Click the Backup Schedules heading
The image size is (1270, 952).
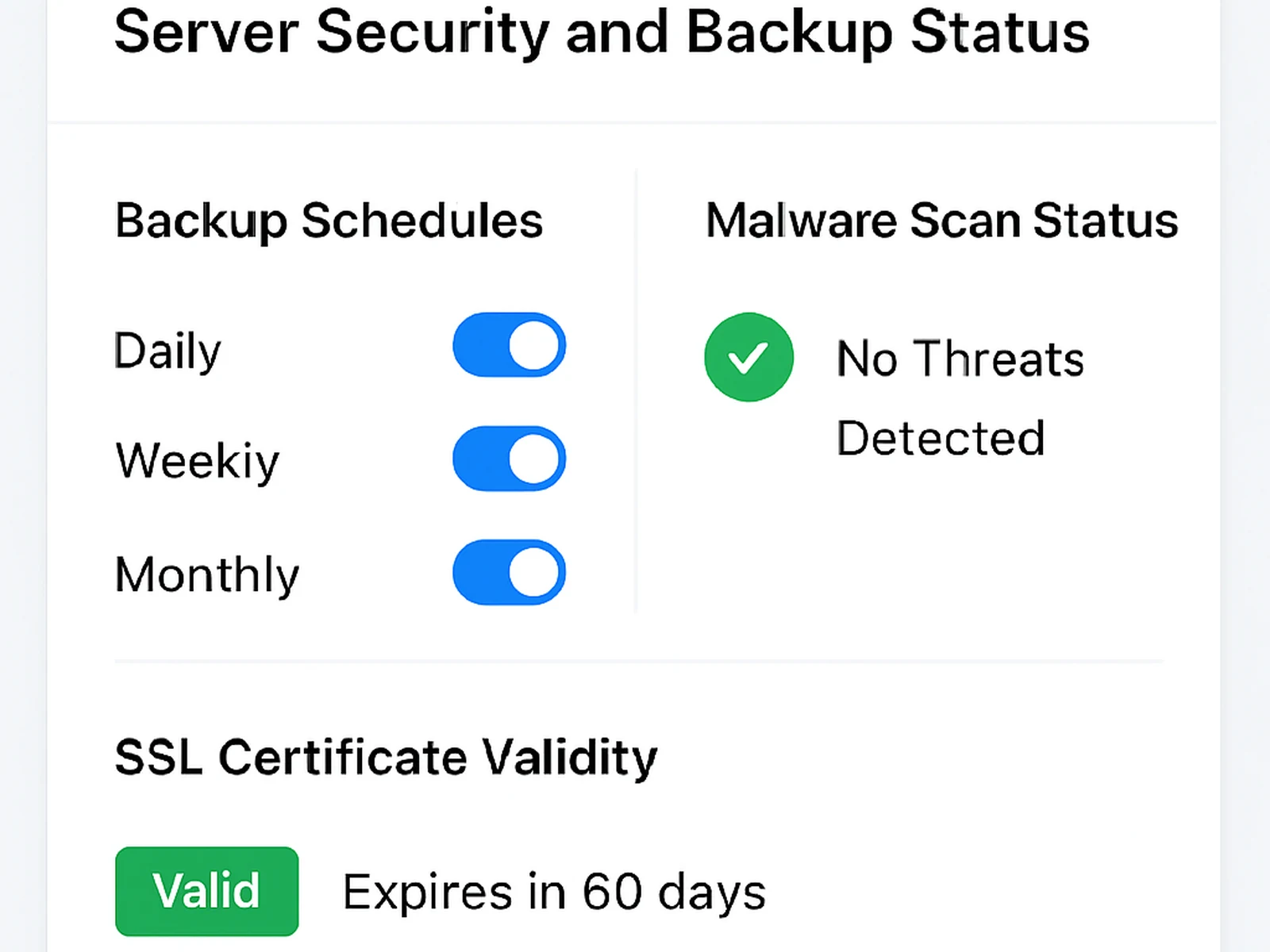click(329, 221)
